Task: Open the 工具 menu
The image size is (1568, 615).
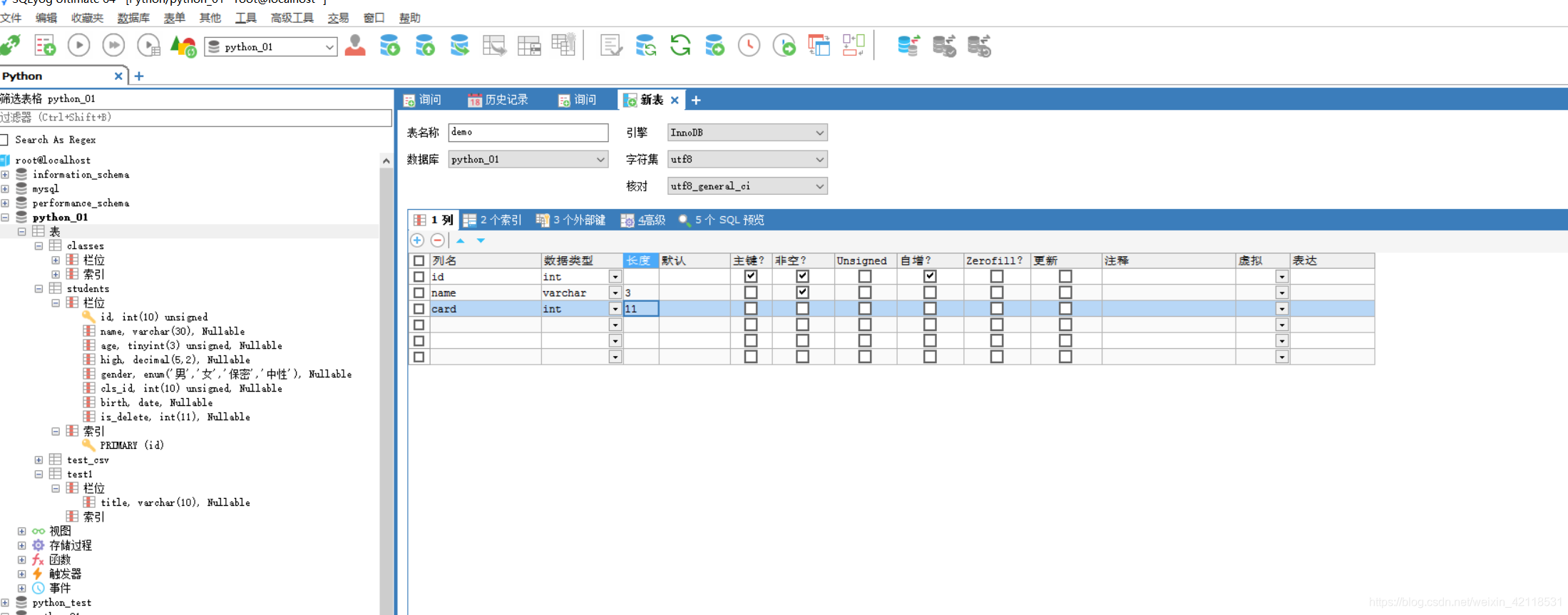Action: click(x=245, y=18)
